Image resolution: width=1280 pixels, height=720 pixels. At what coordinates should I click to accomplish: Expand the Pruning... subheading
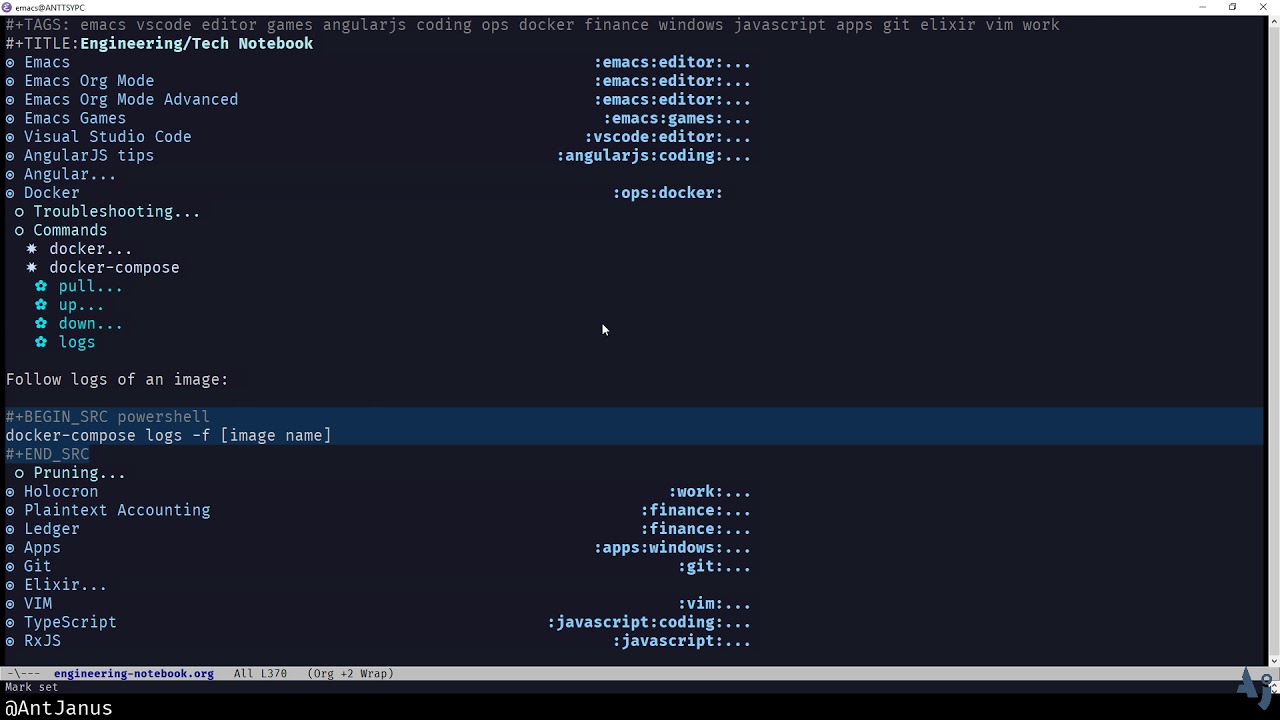click(x=79, y=473)
